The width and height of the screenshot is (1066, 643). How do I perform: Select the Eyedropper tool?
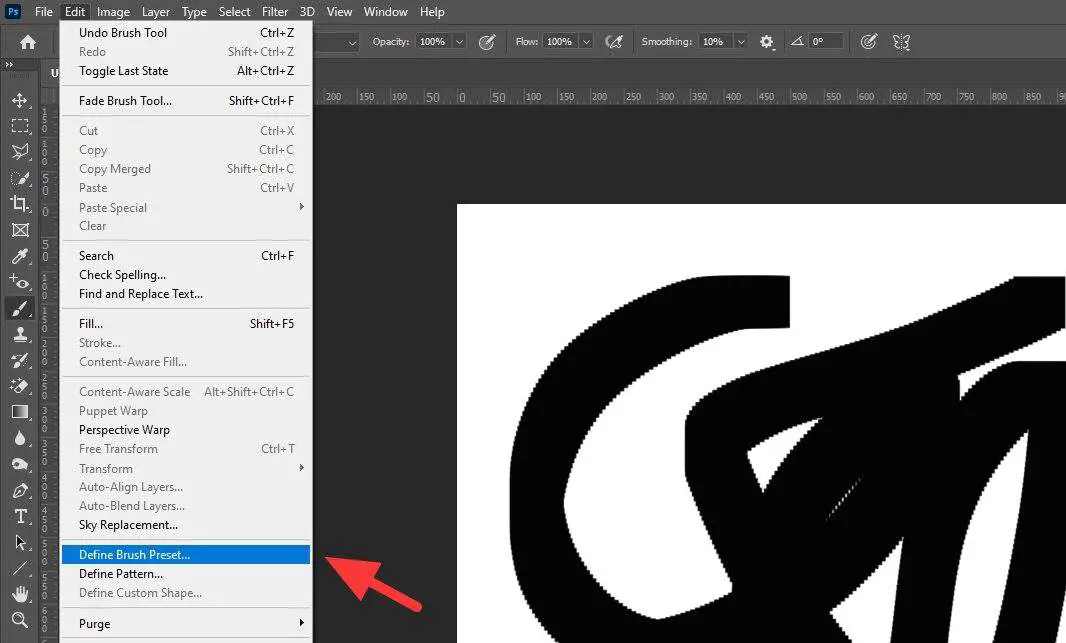(x=21, y=256)
